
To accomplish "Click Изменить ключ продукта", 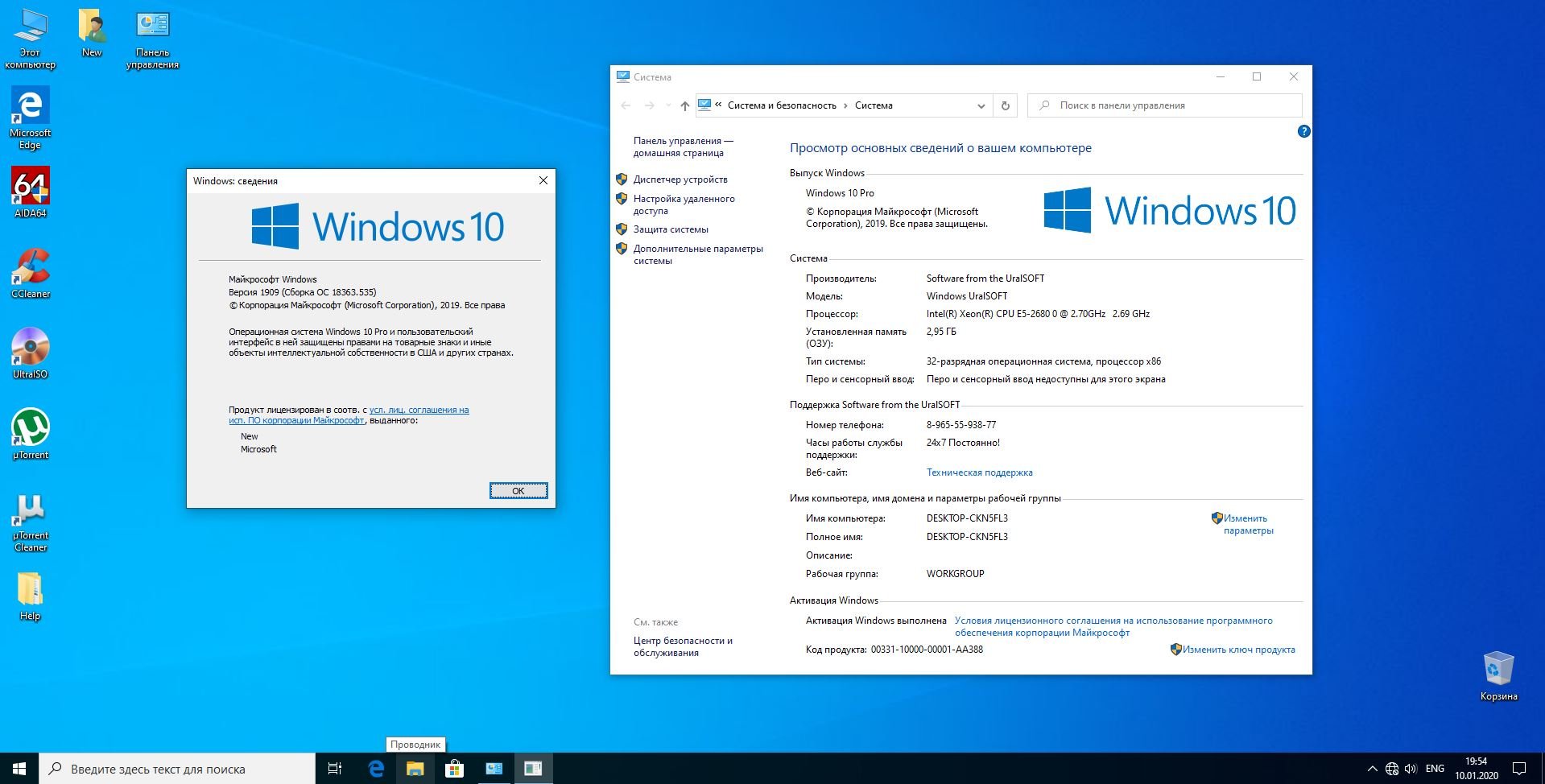I will pos(1238,650).
